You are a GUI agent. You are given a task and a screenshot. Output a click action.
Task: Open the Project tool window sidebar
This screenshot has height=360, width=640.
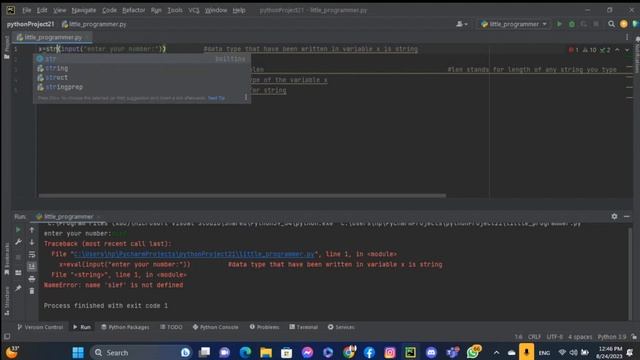pos(6,47)
